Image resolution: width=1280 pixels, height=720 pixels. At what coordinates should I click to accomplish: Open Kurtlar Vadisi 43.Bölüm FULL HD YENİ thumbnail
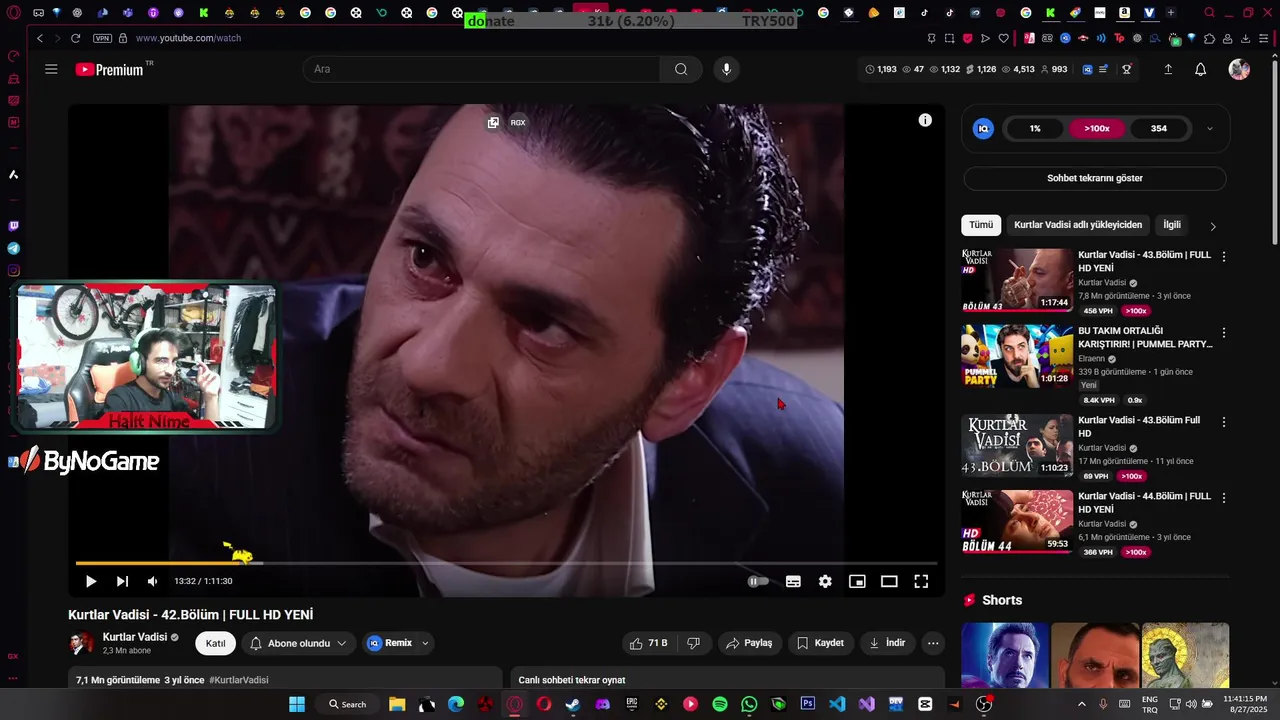[x=1017, y=280]
